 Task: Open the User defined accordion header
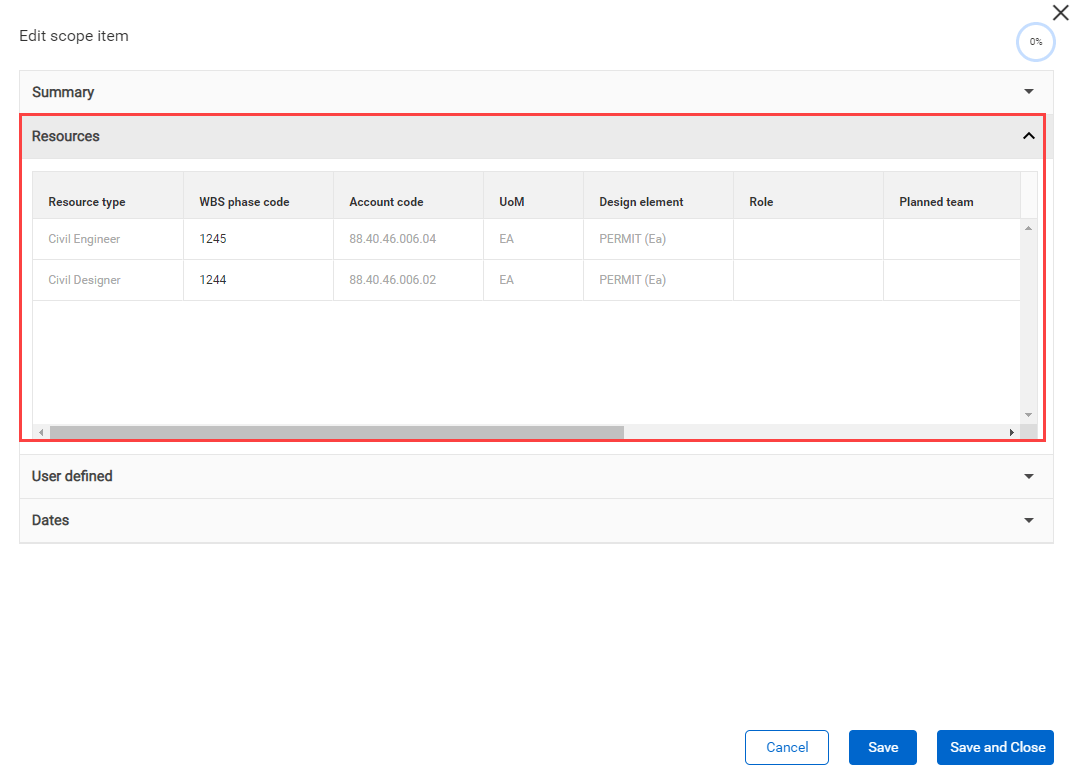tap(536, 476)
